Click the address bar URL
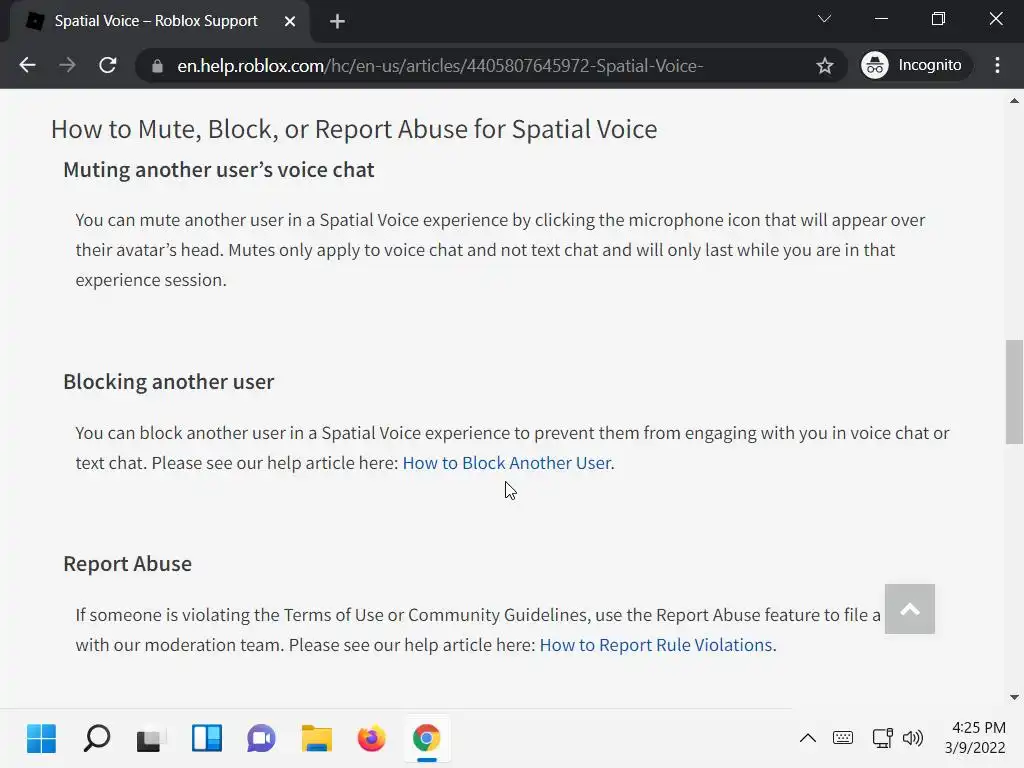This screenshot has height=768, width=1024. [440, 66]
